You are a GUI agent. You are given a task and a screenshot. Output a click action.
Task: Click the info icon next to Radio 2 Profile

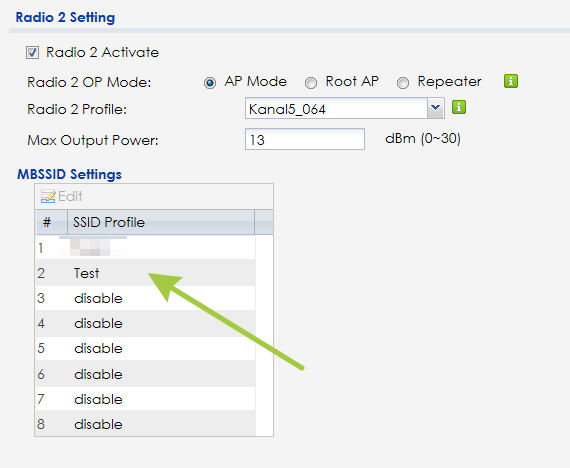(459, 107)
